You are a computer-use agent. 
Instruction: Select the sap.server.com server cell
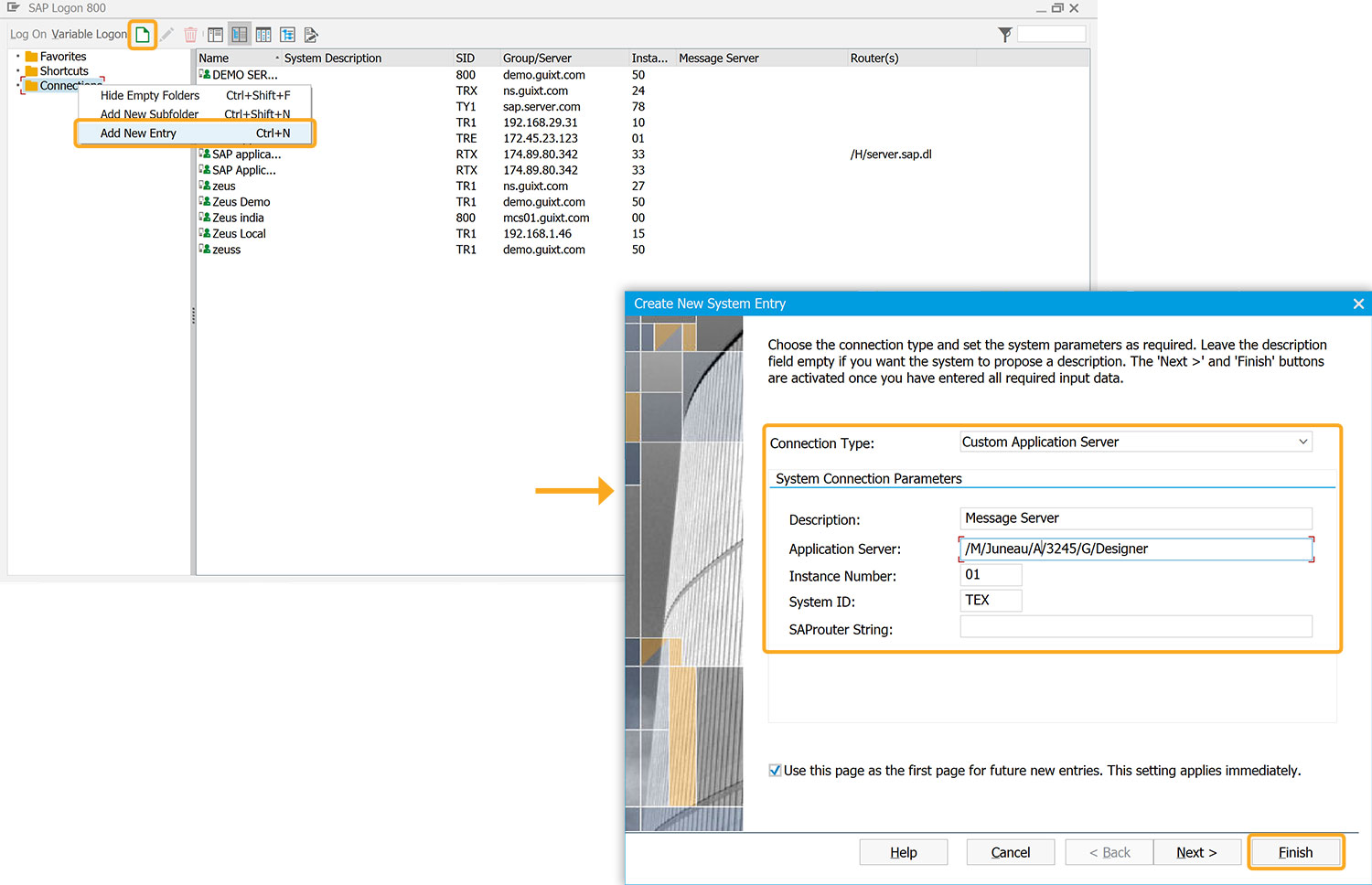point(541,107)
